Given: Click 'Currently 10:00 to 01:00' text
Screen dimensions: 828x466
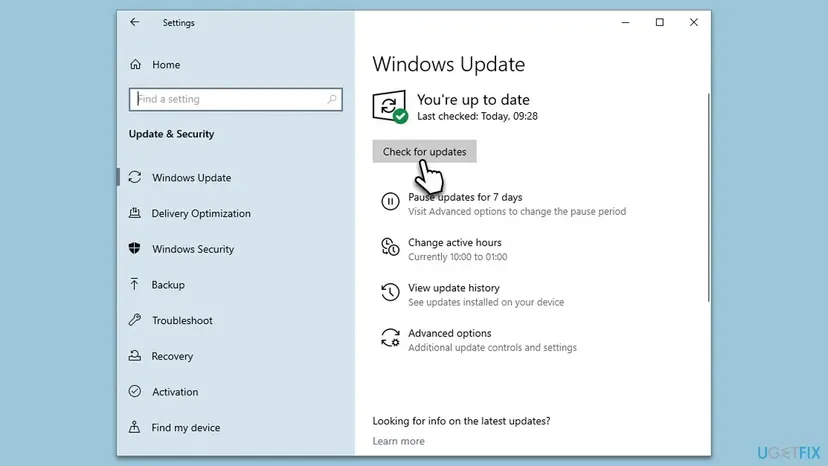Looking at the screenshot, I should point(457,257).
